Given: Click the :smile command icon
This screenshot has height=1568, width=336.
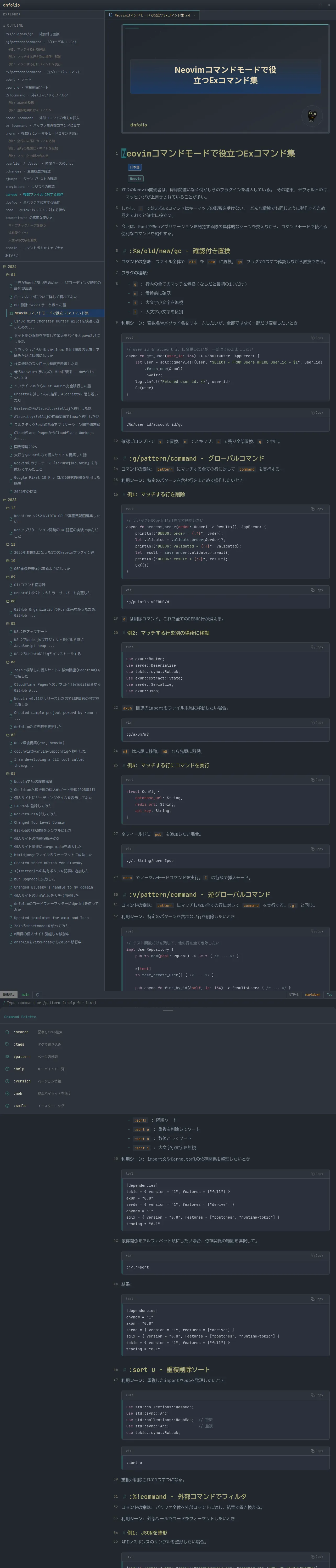Looking at the screenshot, I should 7,1105.
